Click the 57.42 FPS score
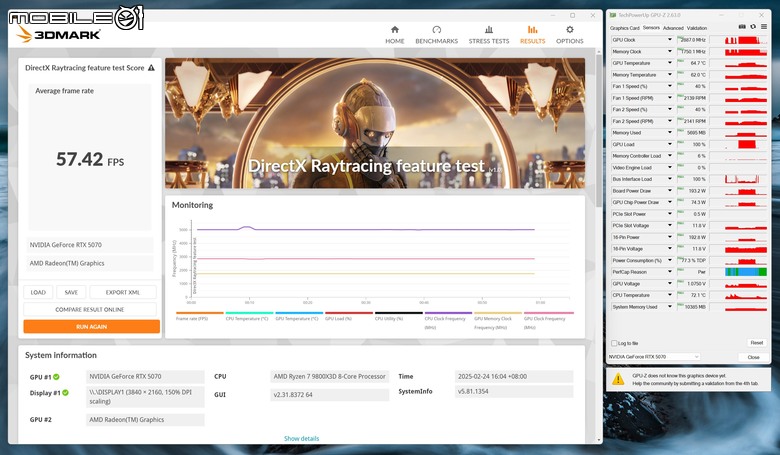 90,159
